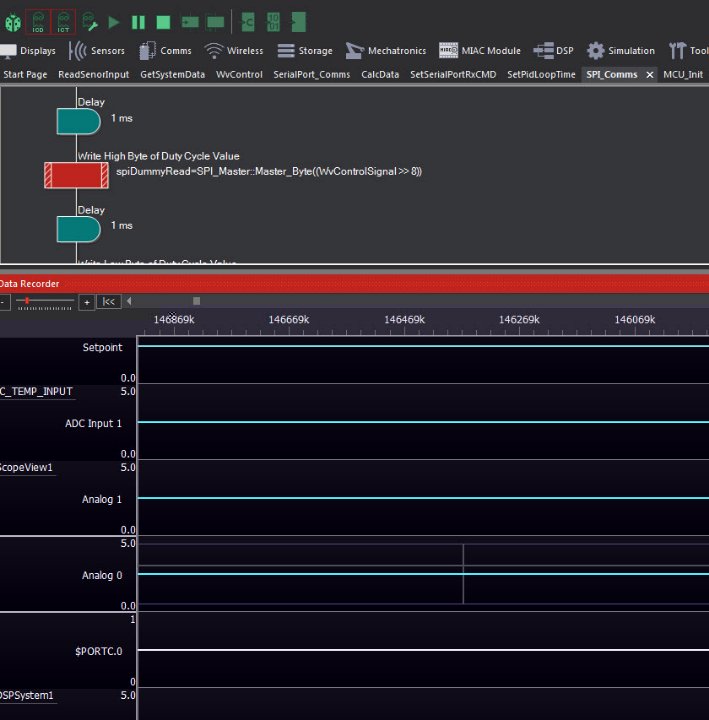Open the MIAC Module component category
The image size is (709, 720).
tap(480, 51)
